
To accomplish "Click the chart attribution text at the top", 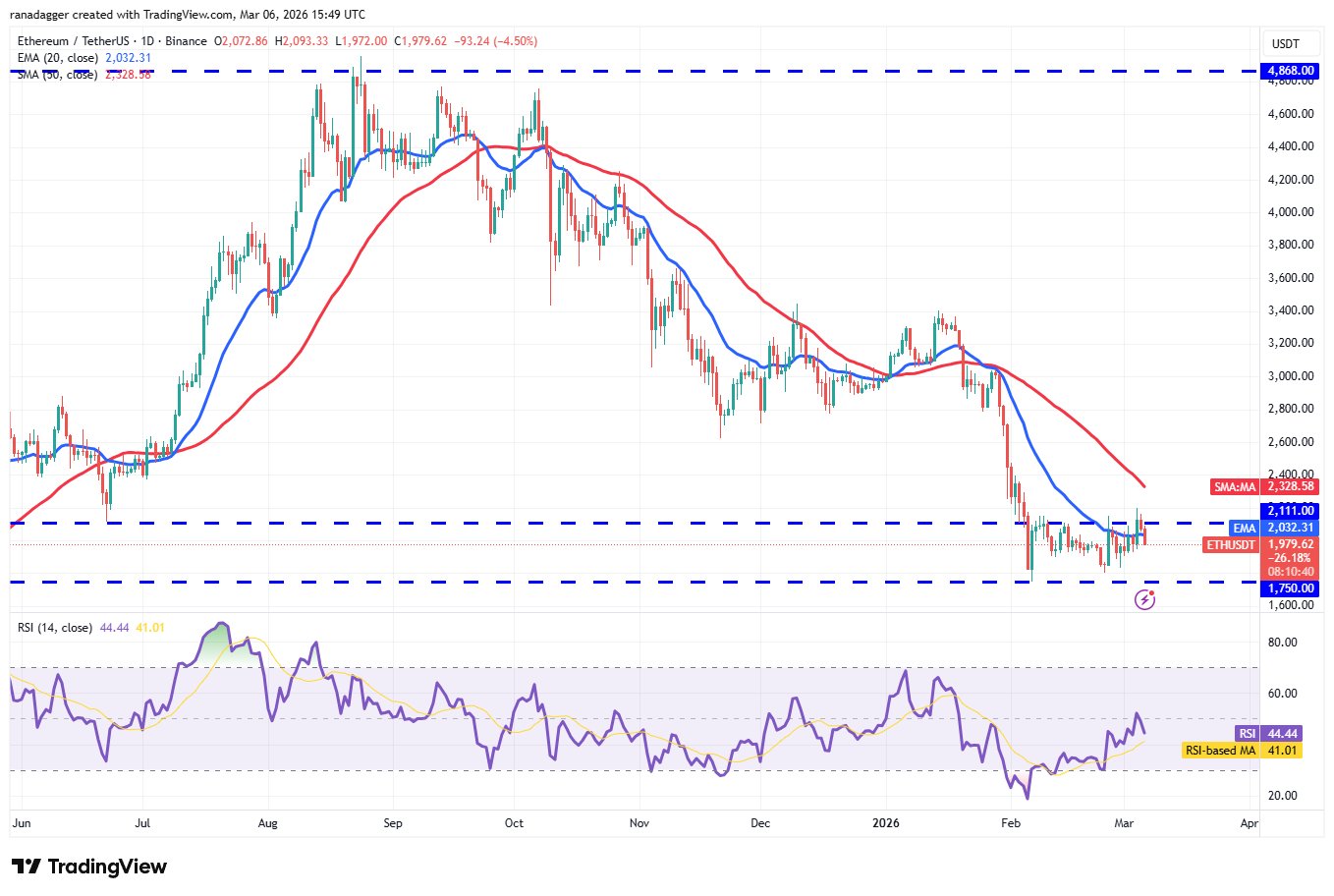I will (x=187, y=15).
